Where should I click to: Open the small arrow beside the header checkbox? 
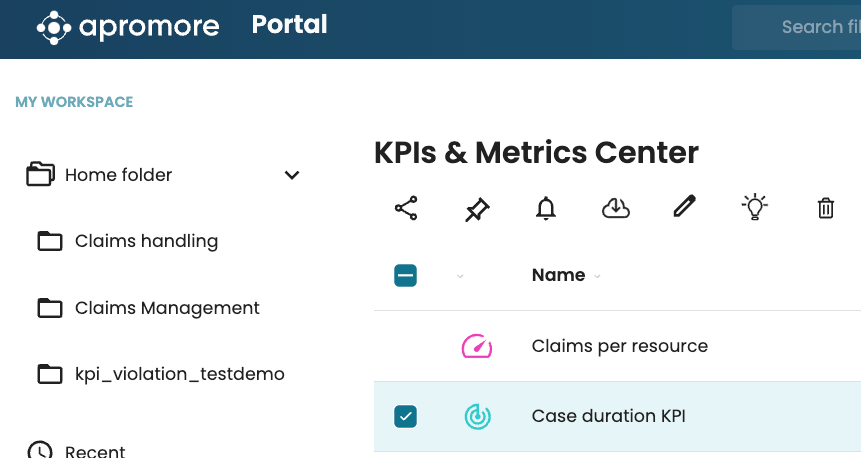(x=460, y=276)
